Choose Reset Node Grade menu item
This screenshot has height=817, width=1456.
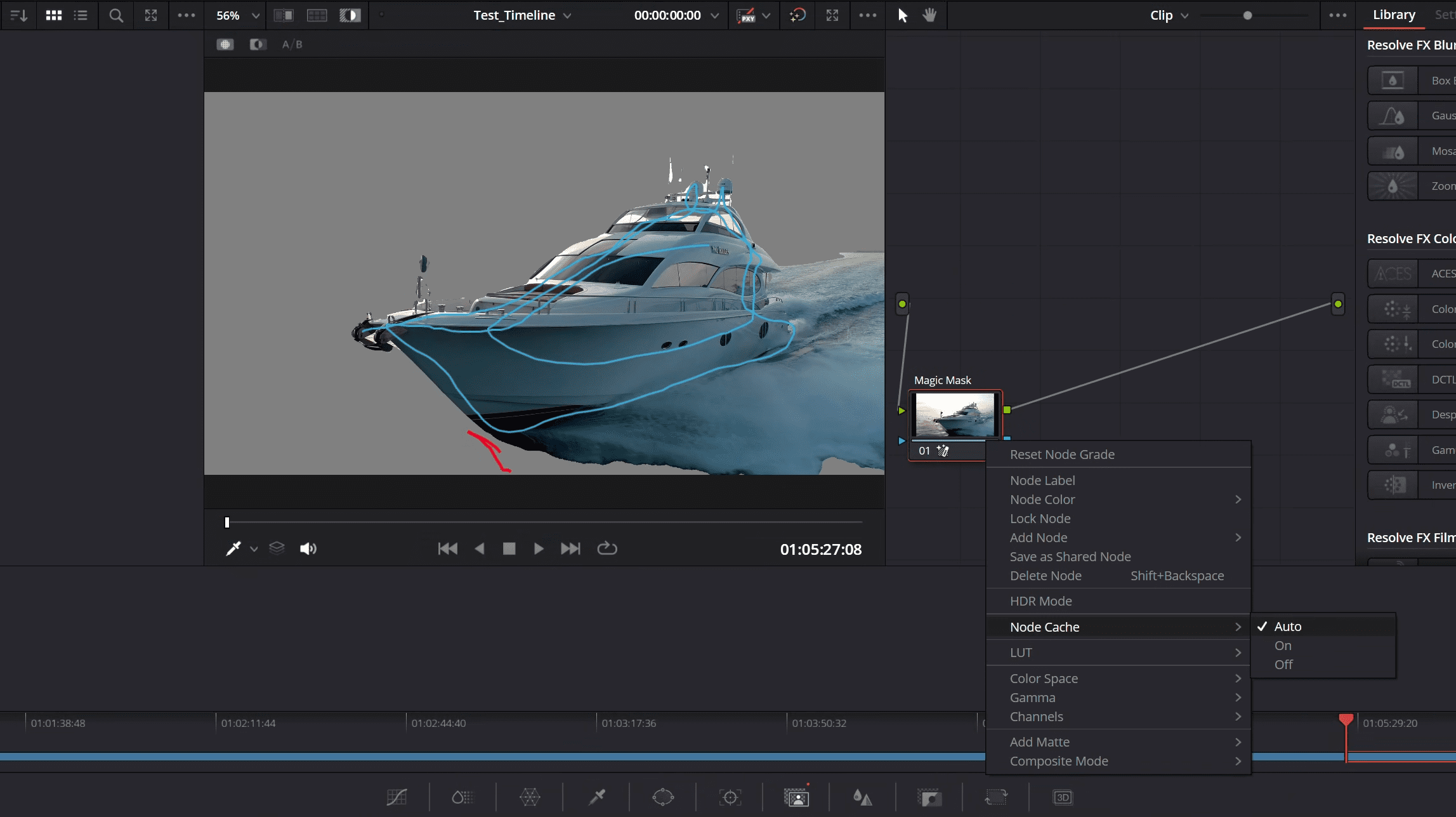click(x=1062, y=455)
